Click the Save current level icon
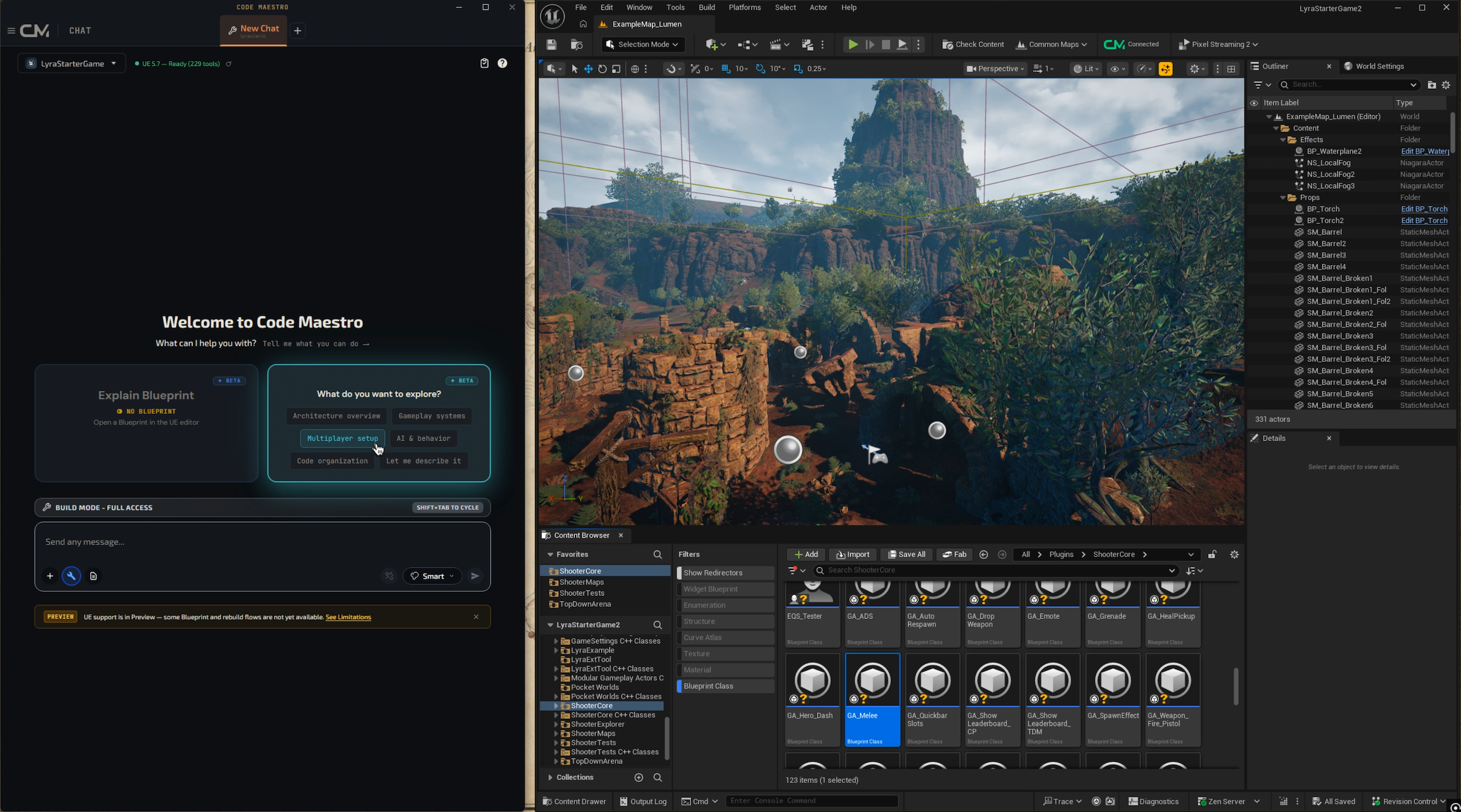Viewport: 1461px width, 812px height. tap(551, 44)
